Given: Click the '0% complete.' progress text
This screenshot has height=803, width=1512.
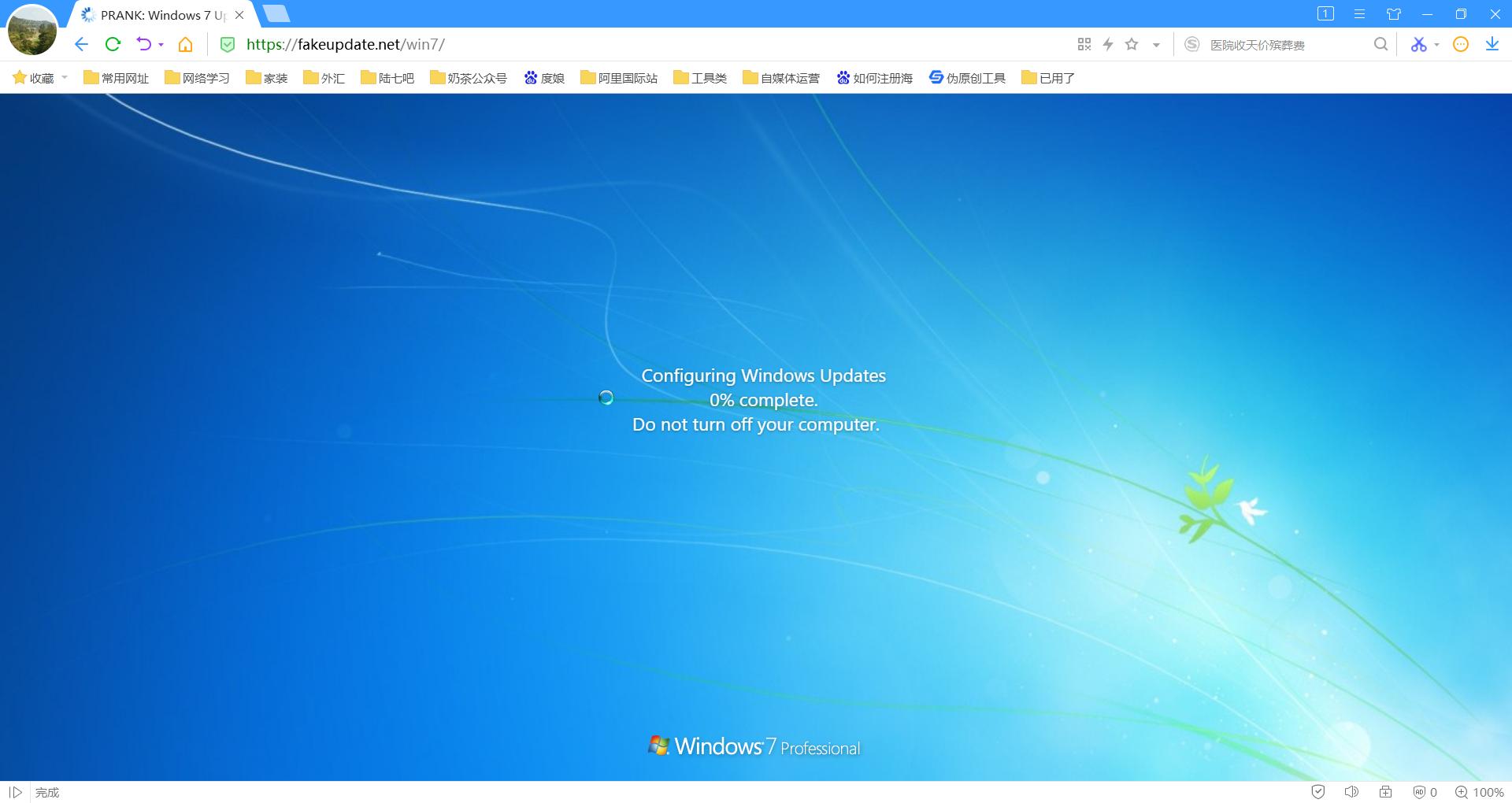Looking at the screenshot, I should tap(764, 400).
